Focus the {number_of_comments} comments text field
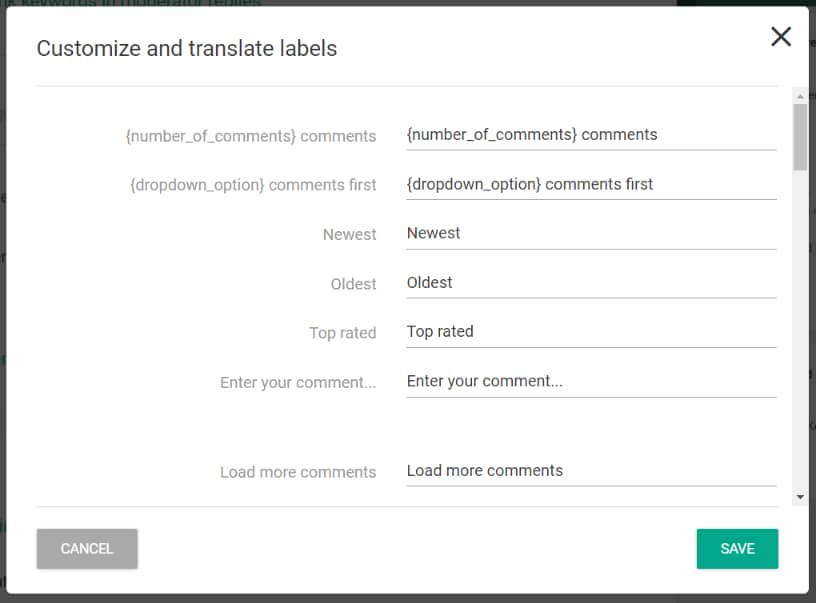 point(590,135)
